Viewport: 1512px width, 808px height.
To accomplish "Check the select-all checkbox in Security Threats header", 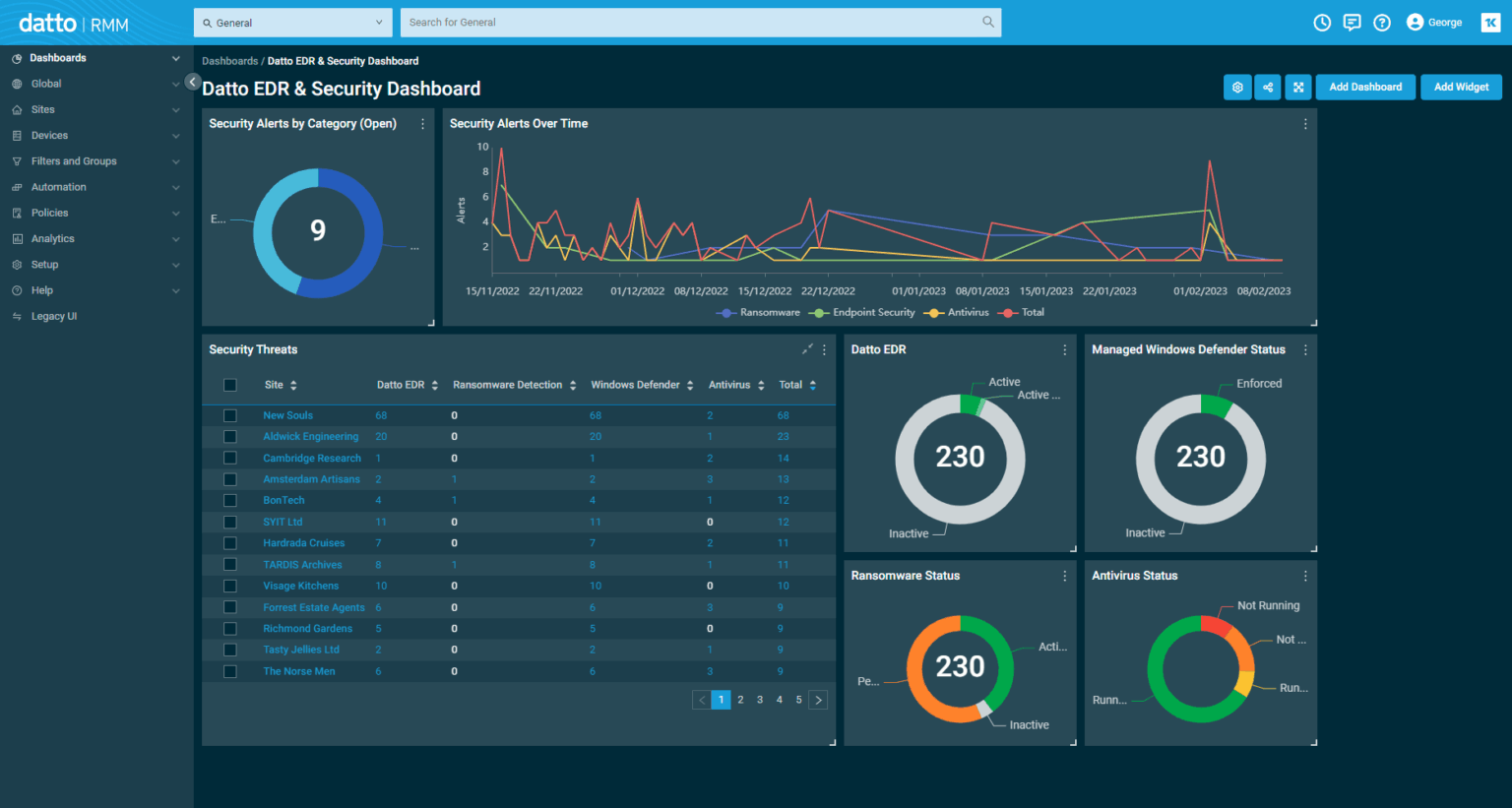I will pyautogui.click(x=229, y=385).
